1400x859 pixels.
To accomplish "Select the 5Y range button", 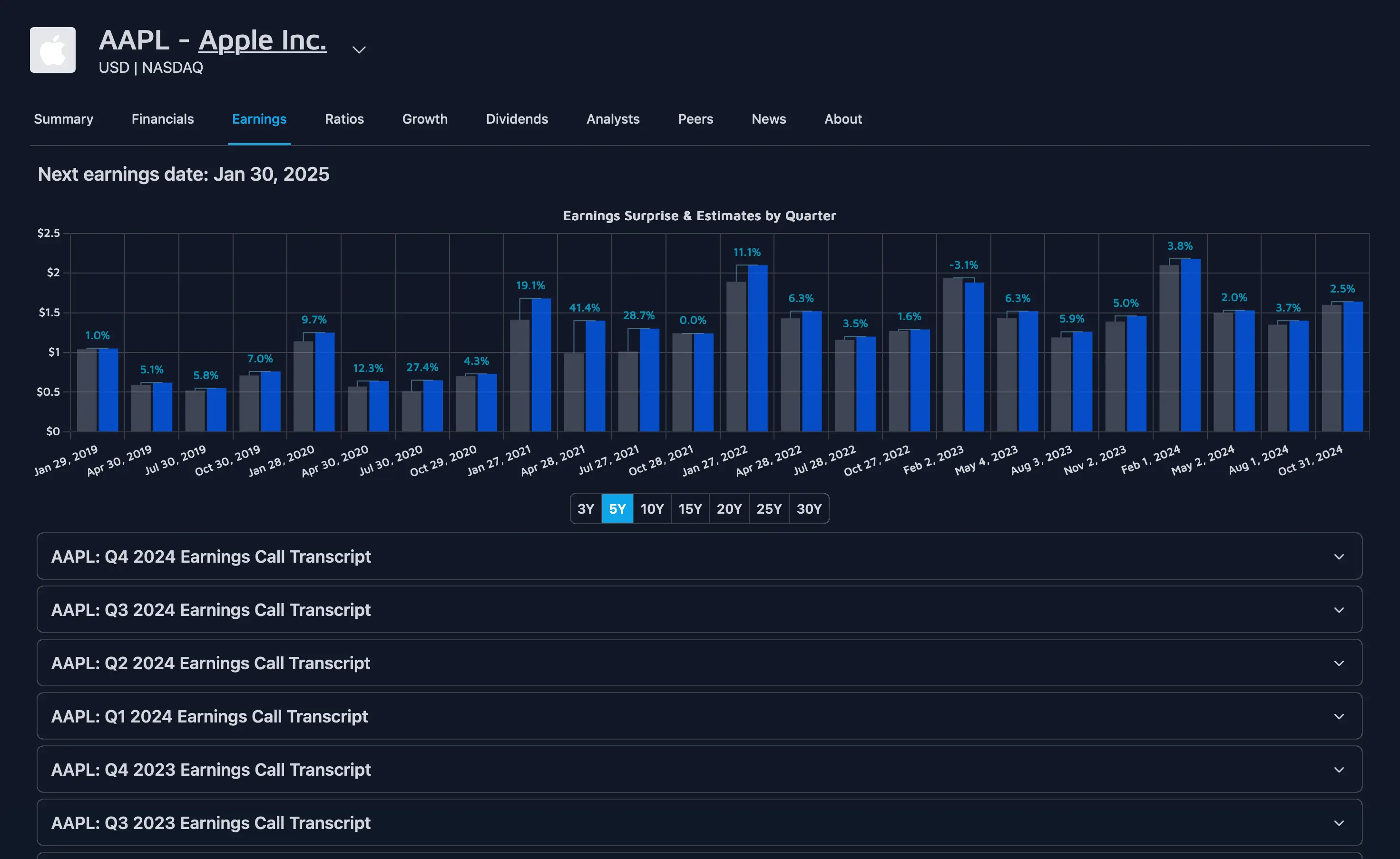I will tap(617, 508).
